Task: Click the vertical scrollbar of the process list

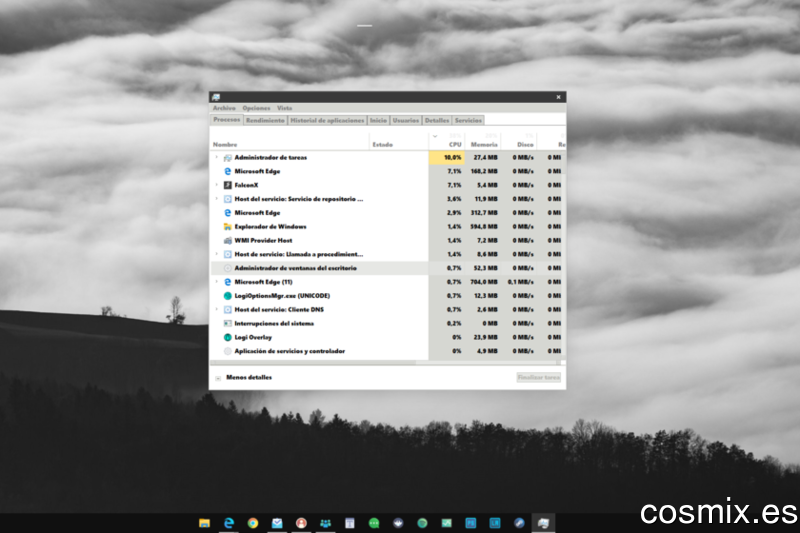Action: tap(564, 255)
